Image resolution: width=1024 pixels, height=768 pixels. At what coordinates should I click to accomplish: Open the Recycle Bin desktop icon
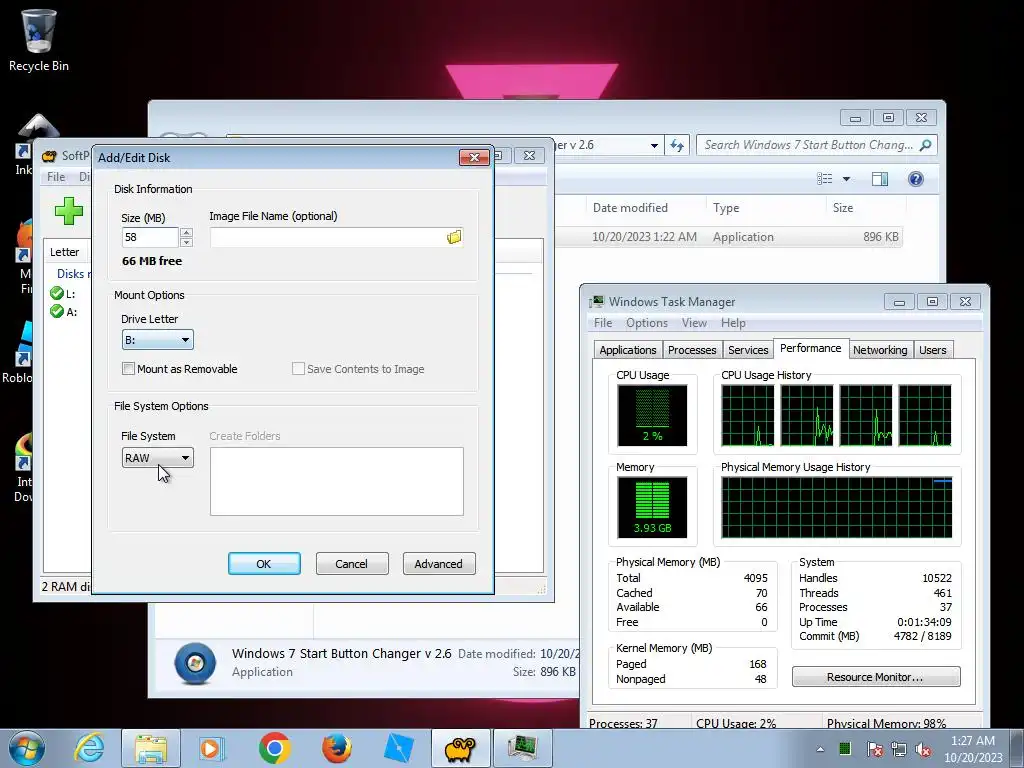click(39, 40)
